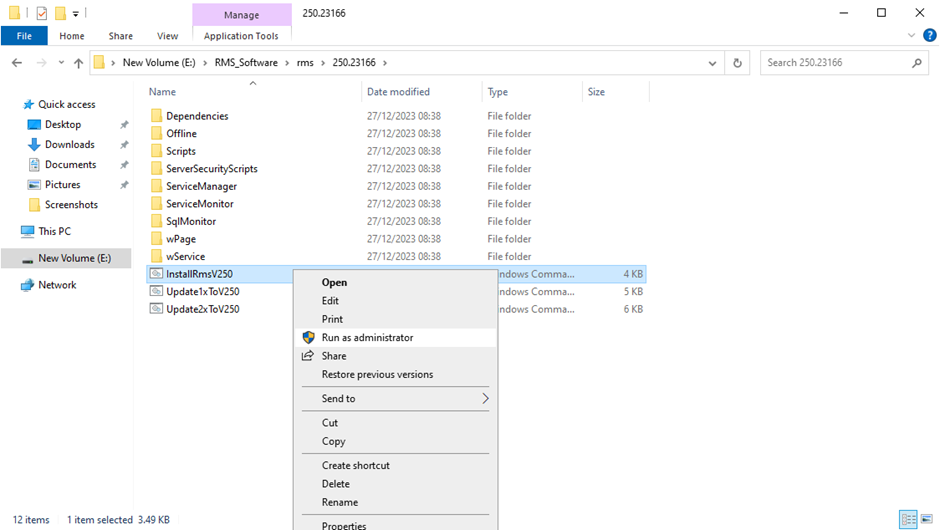Click the Network icon in sidebar
Image resolution: width=940 pixels, height=530 pixels.
coord(28,285)
